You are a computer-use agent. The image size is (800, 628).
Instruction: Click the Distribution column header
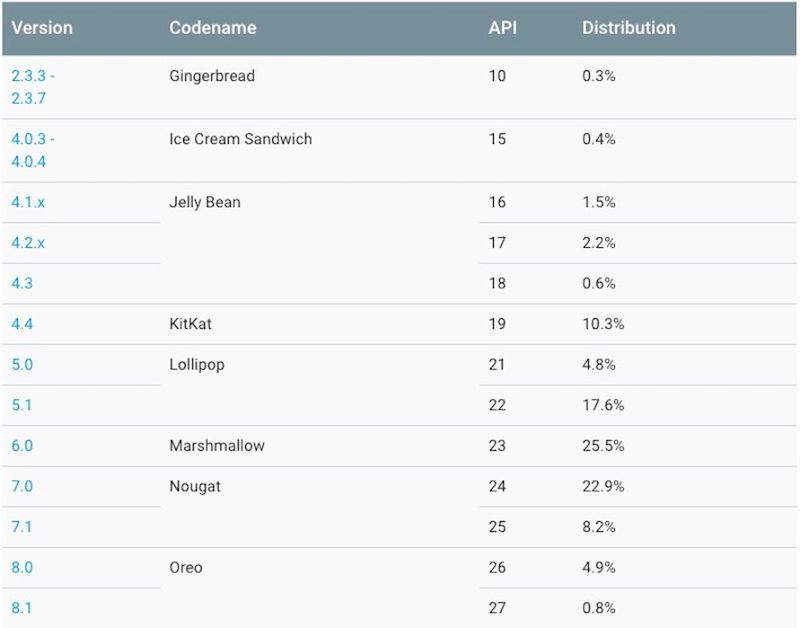pyautogui.click(x=629, y=28)
